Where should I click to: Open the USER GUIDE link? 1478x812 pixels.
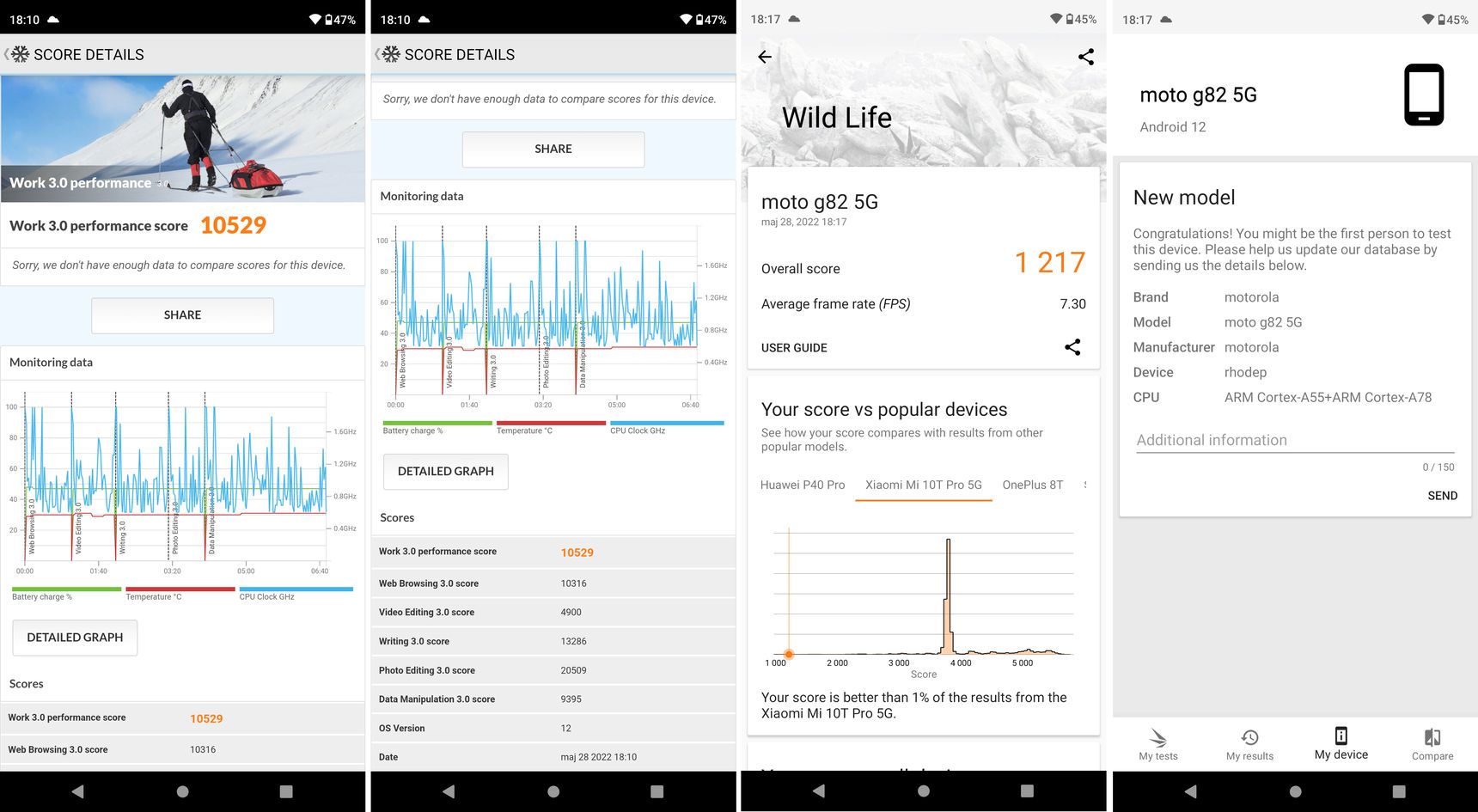pos(794,348)
